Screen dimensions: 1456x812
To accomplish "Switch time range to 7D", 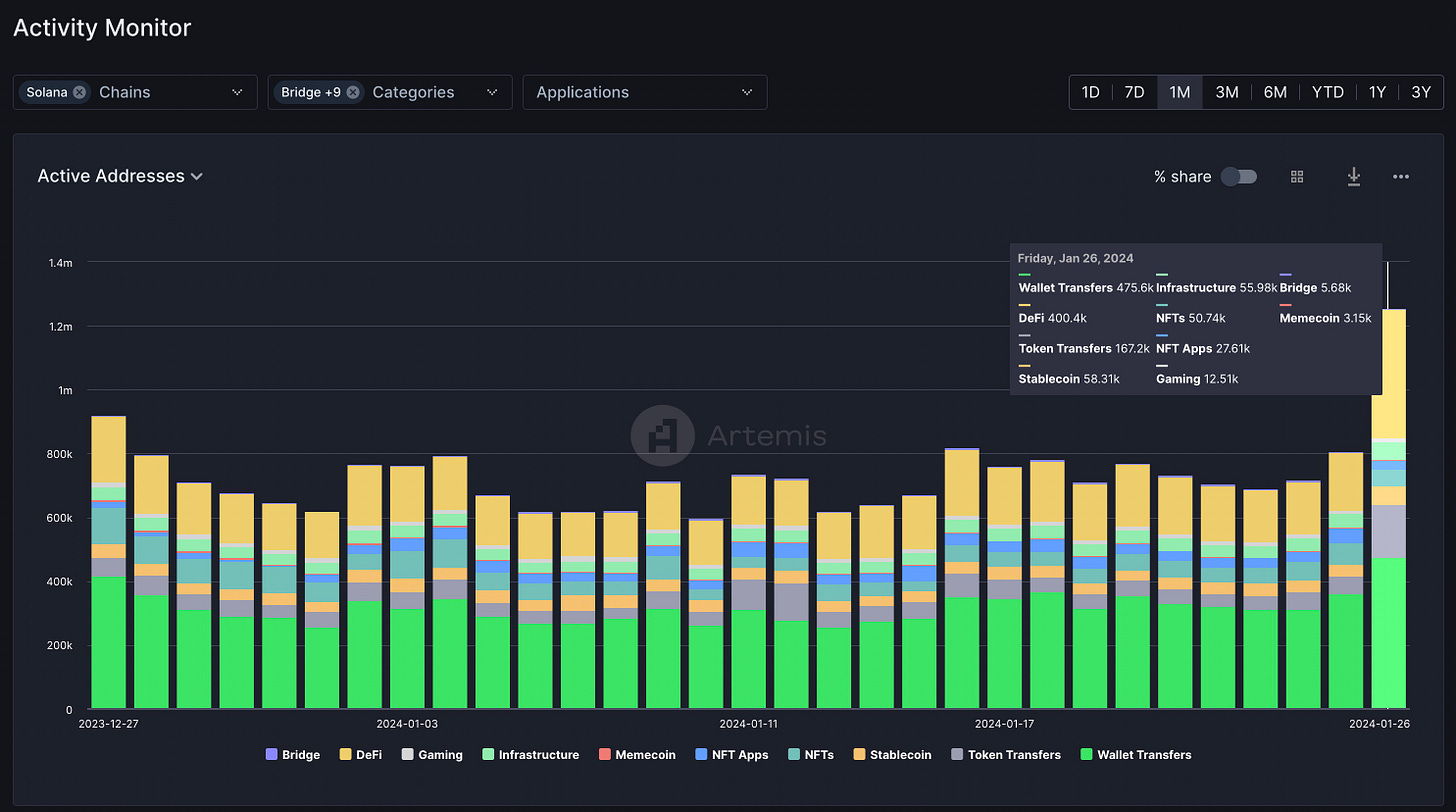I will 1134,92.
